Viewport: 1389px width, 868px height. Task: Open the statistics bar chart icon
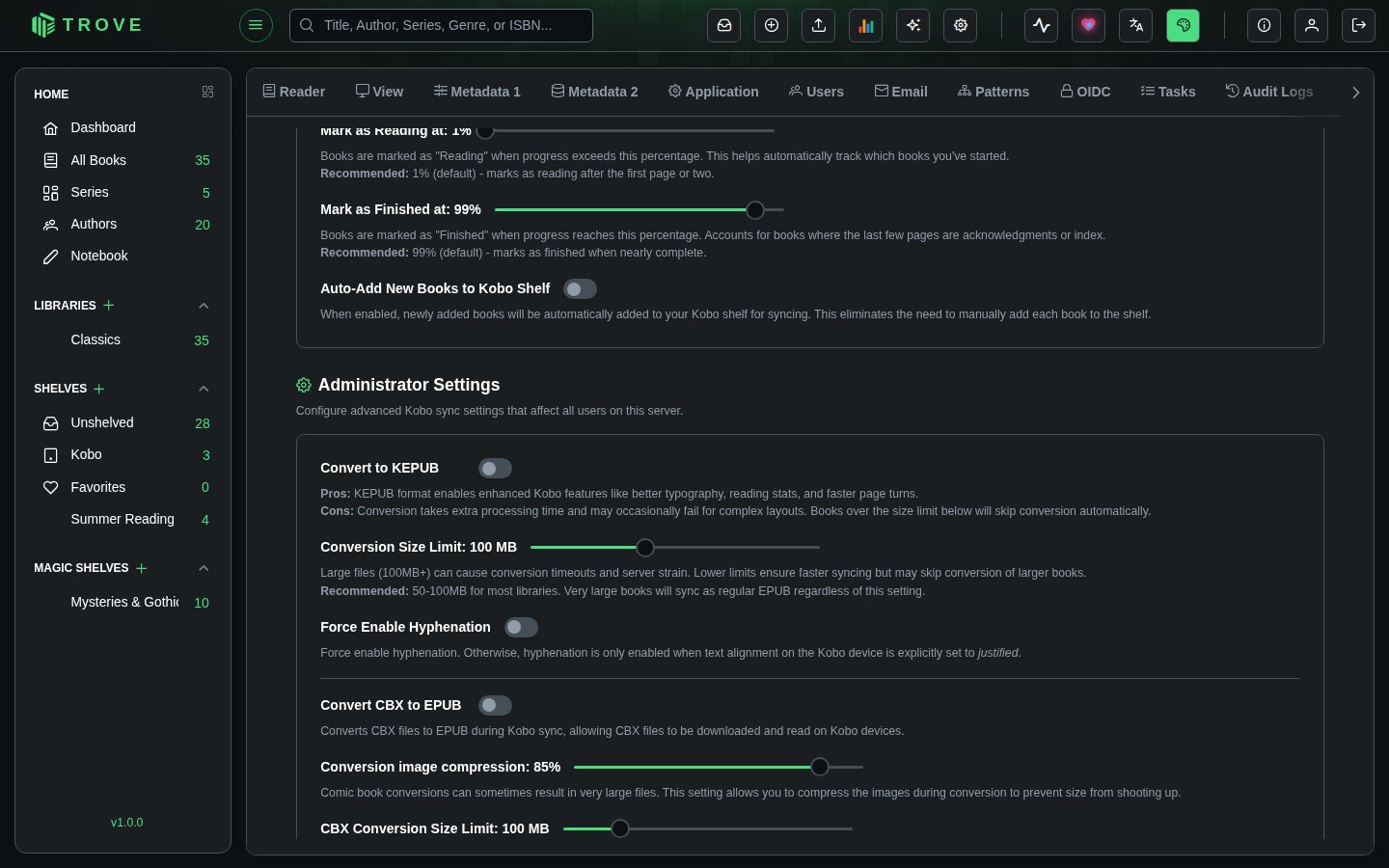[866, 25]
